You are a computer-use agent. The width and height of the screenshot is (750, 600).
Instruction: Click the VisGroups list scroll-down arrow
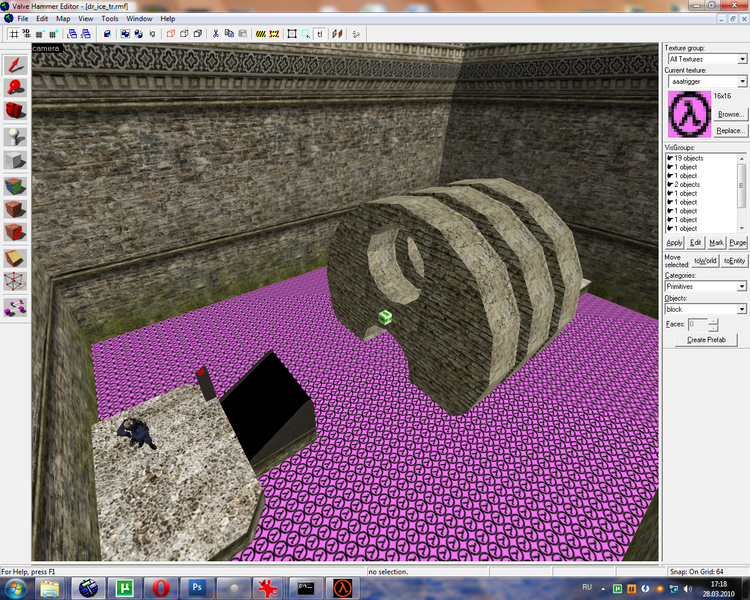tap(742, 229)
